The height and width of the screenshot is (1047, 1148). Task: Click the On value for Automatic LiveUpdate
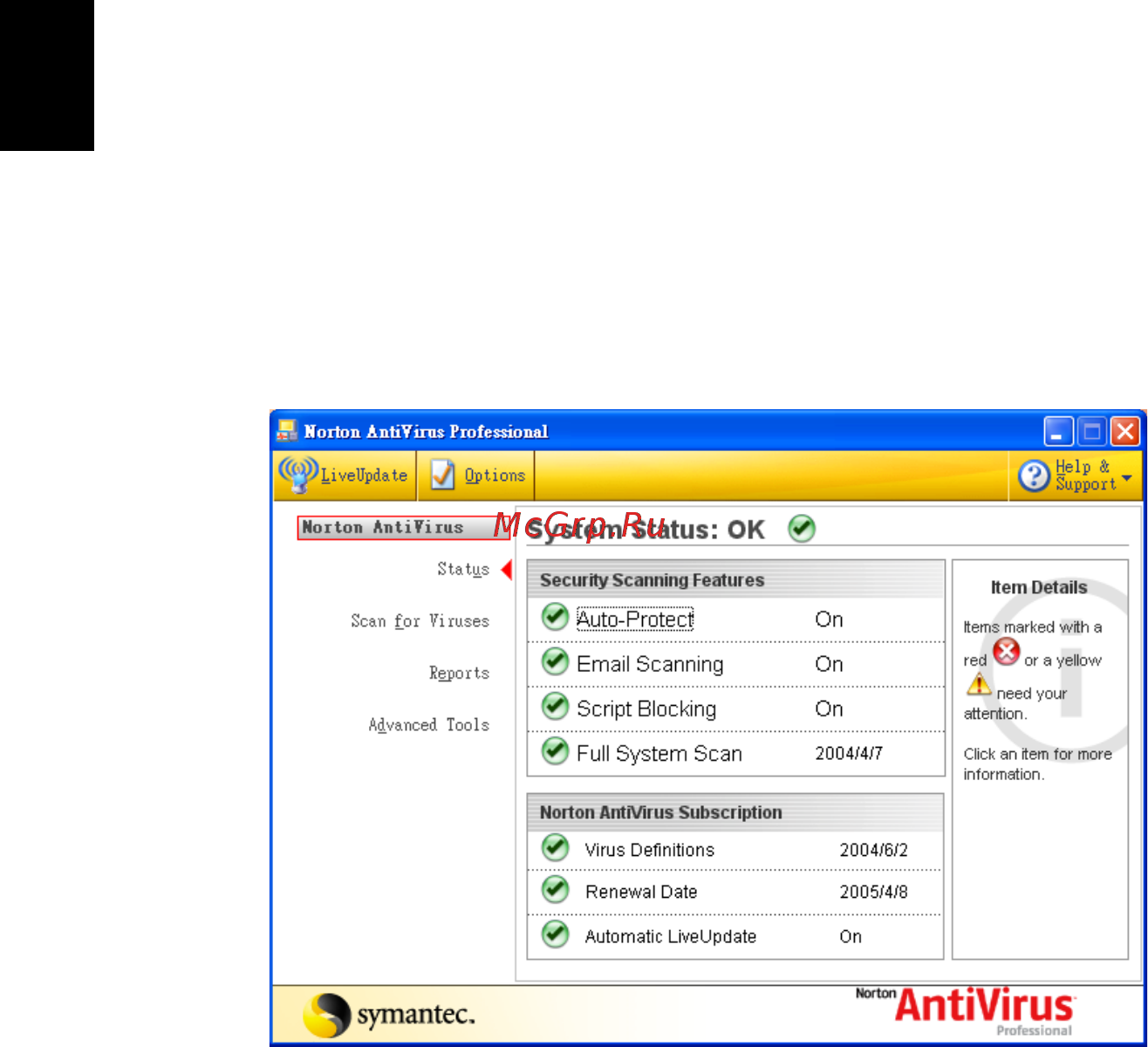coord(851,936)
